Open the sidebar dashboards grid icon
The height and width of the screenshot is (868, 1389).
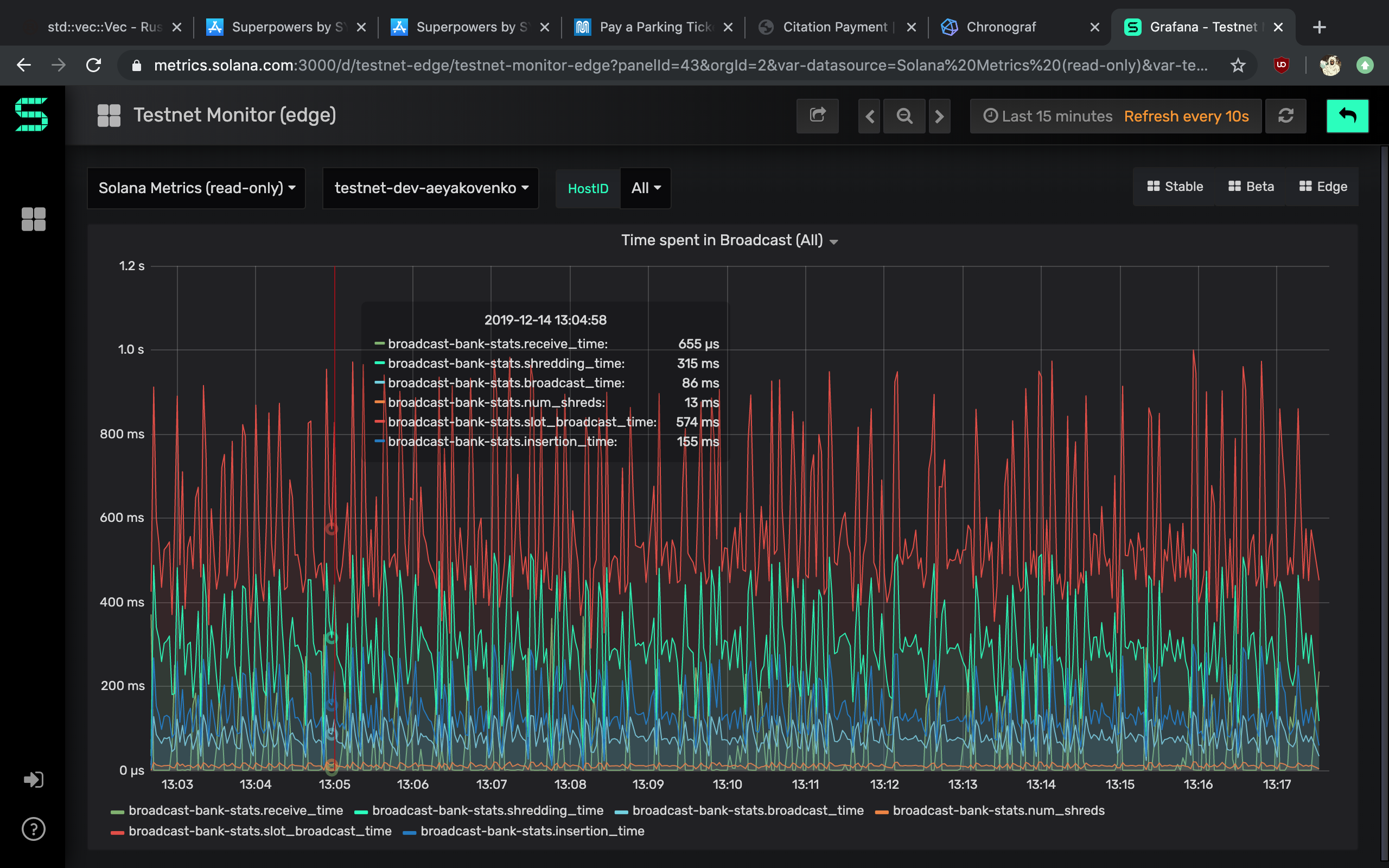(x=33, y=219)
